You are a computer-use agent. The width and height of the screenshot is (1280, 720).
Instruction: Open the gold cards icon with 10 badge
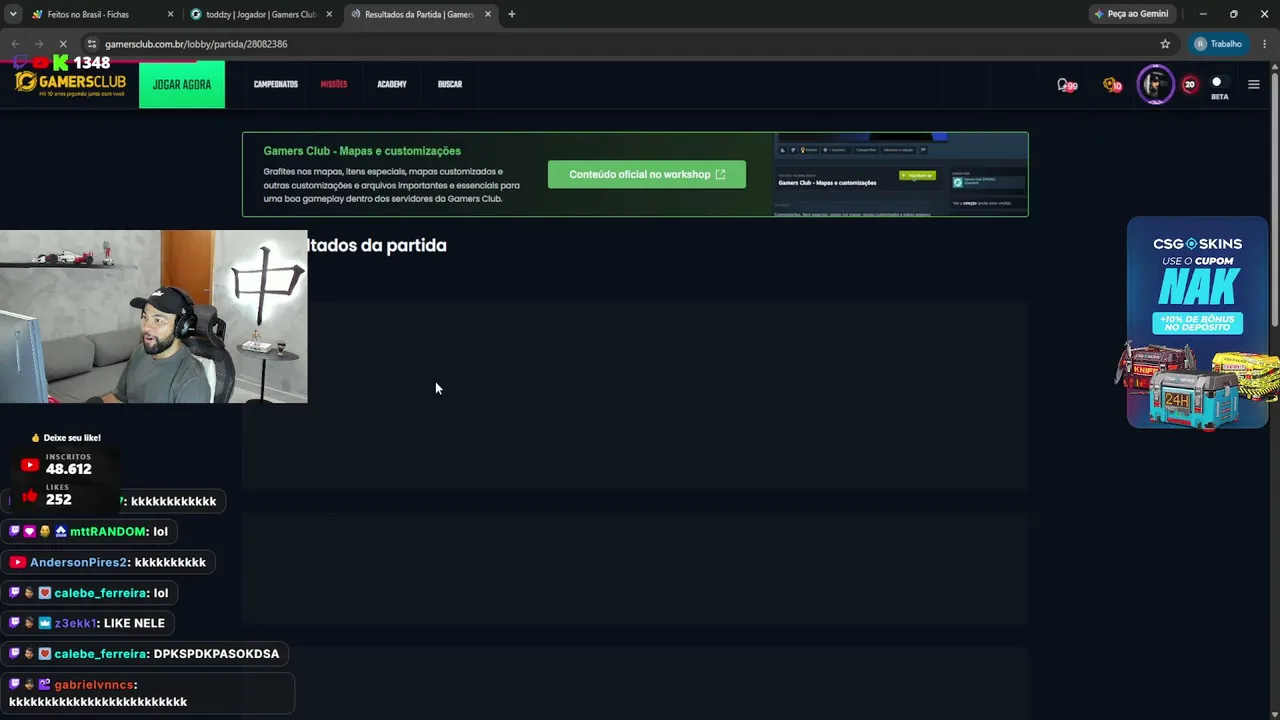pos(1112,85)
